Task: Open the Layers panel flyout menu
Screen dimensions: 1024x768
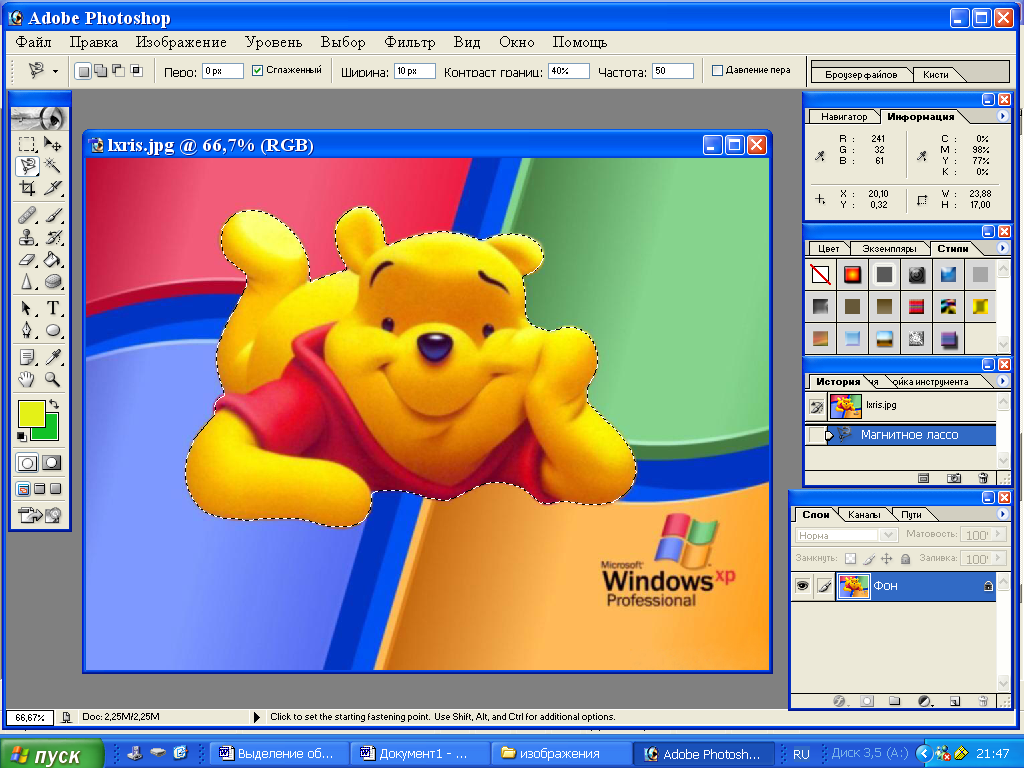Action: tap(1002, 514)
